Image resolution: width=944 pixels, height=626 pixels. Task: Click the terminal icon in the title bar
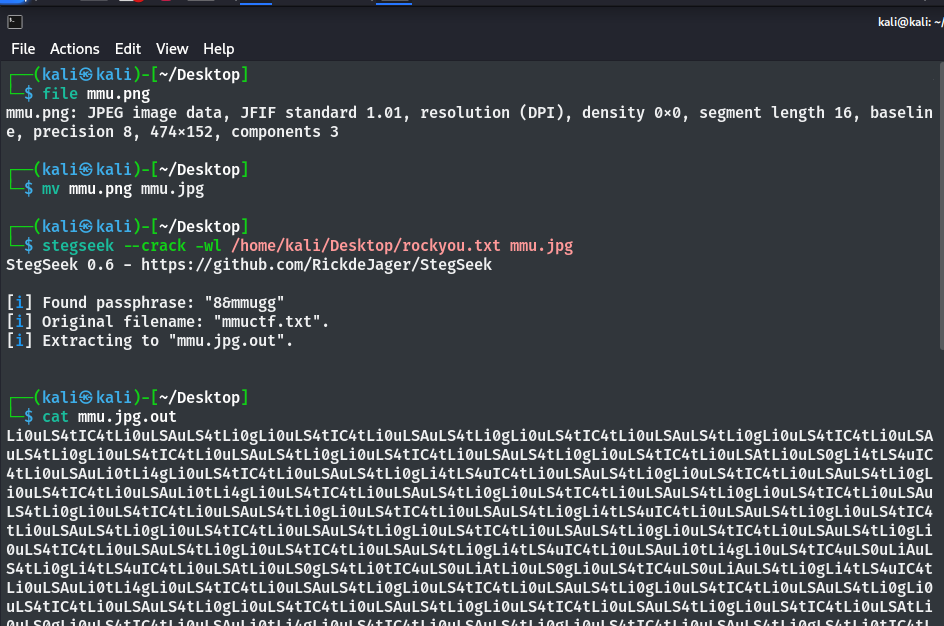point(15,22)
